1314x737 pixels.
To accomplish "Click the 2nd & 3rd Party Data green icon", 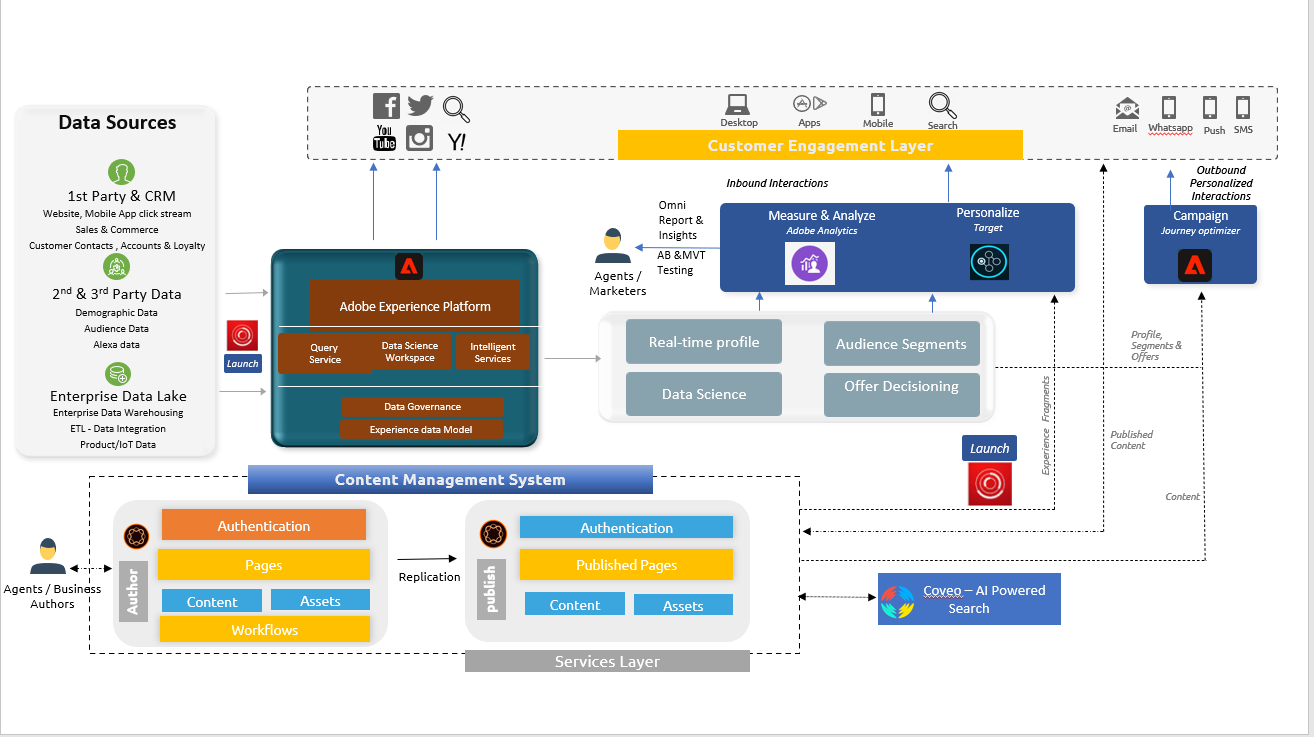I will click(x=117, y=266).
